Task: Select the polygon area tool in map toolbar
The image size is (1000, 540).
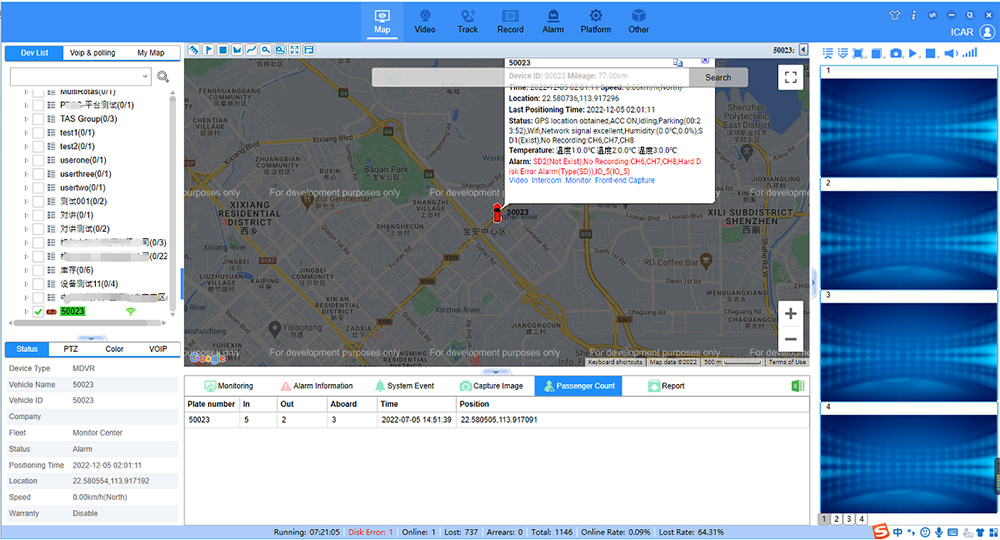Action: [237, 50]
